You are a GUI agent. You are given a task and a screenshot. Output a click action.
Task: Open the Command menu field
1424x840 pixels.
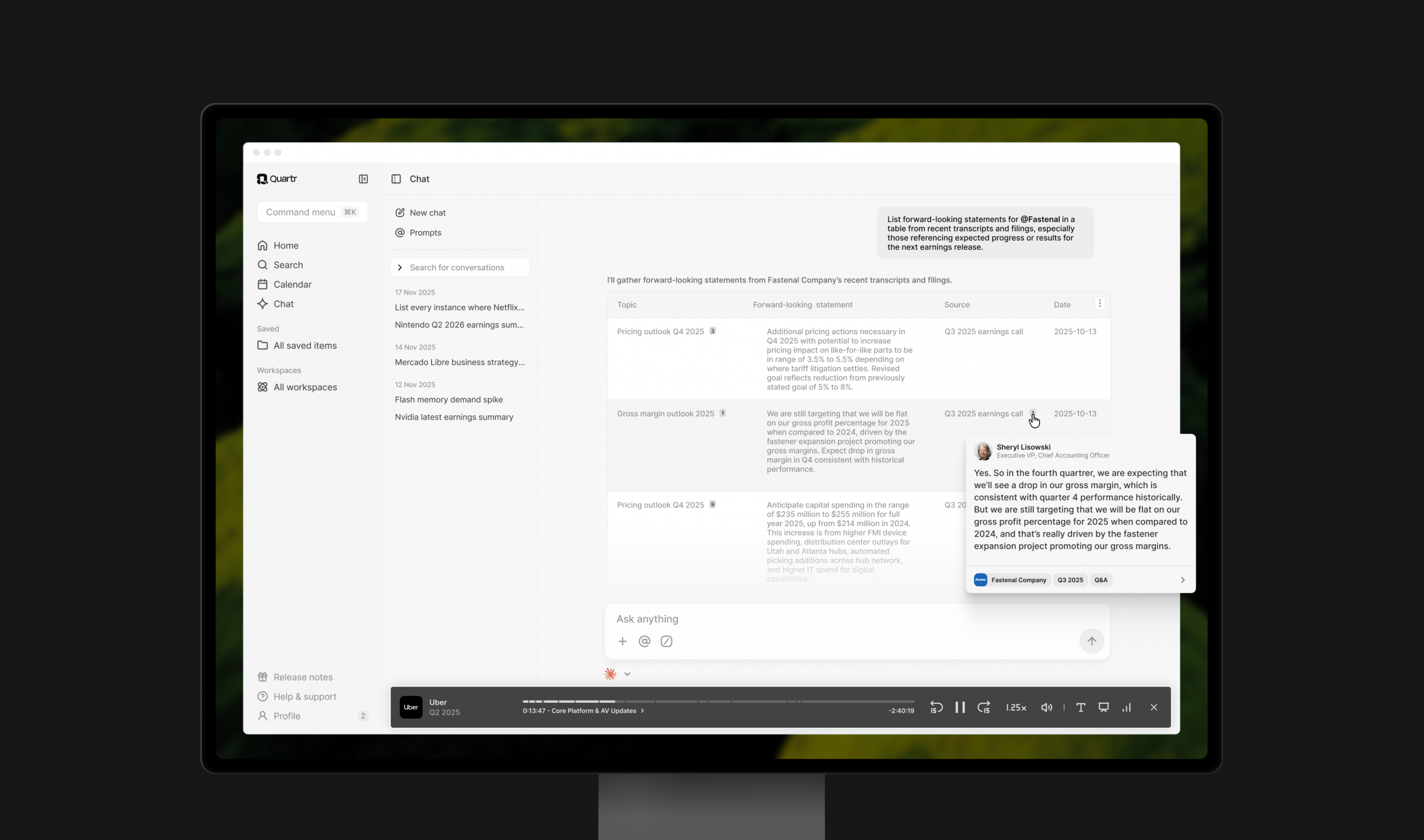[312, 212]
